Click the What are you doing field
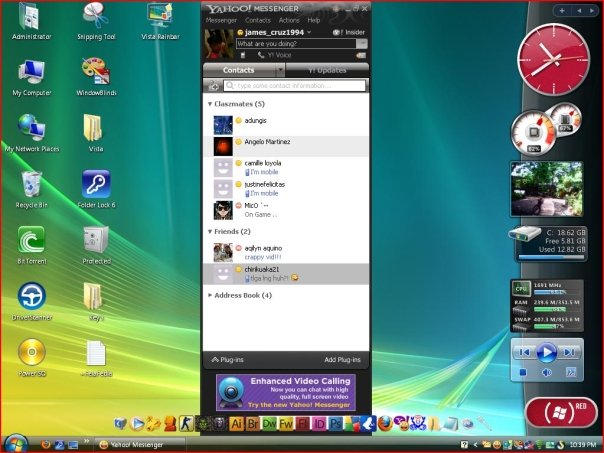The image size is (604, 453). [x=296, y=44]
